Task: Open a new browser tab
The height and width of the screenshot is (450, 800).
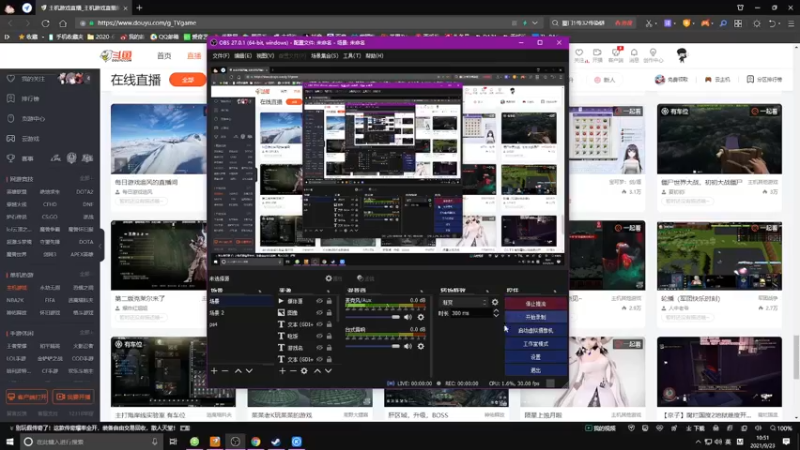Action: 139,8
